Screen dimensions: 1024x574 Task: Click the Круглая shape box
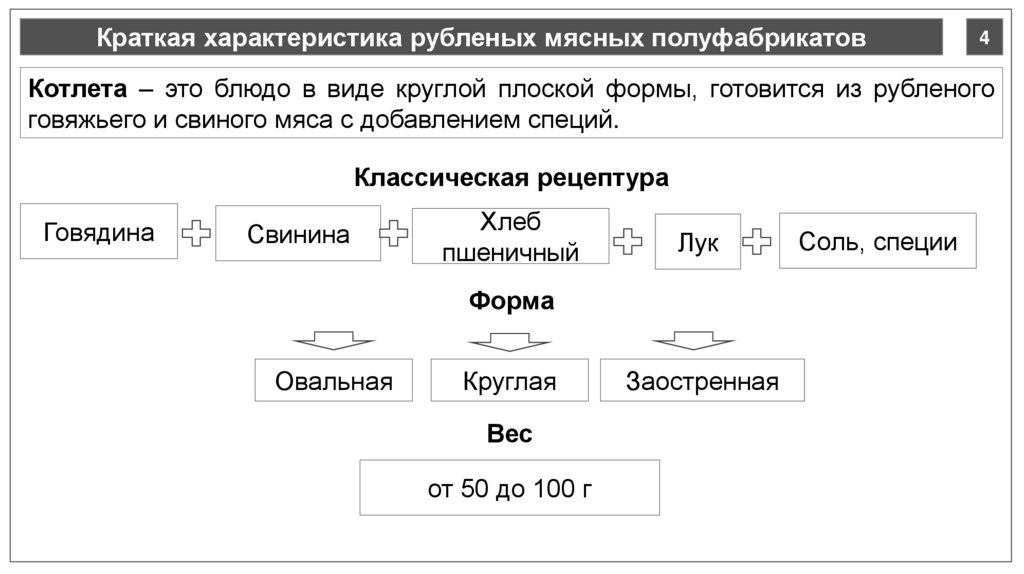pos(509,380)
